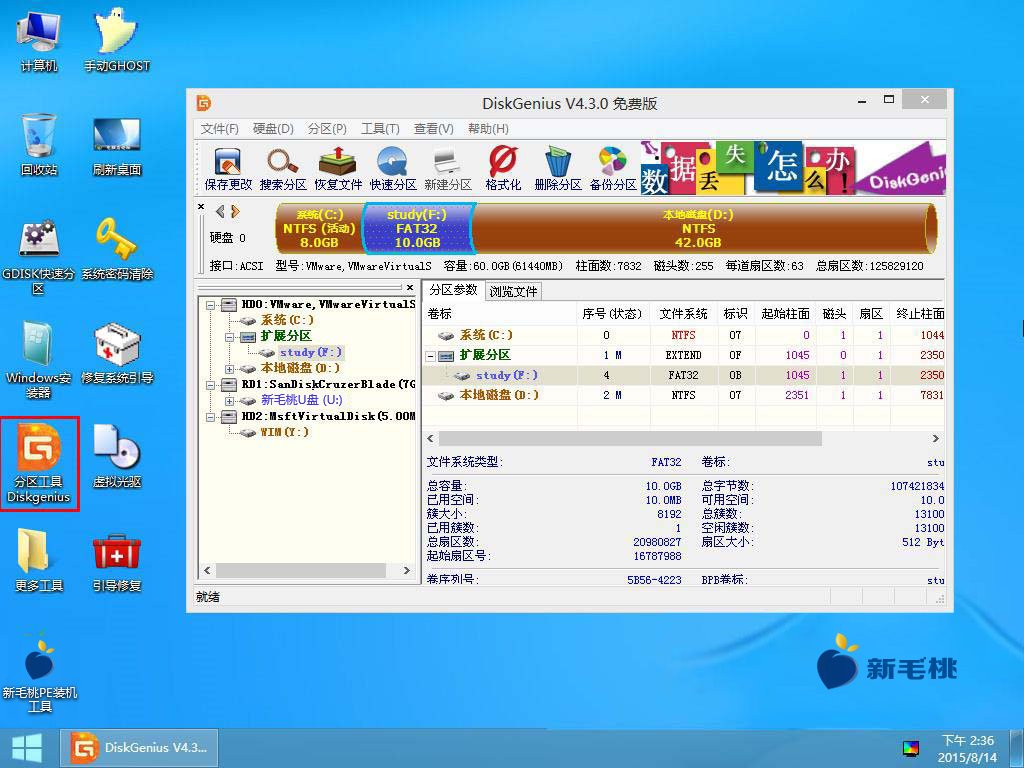Open the Recover Files (恢复文件) tool
The width and height of the screenshot is (1024, 768).
pos(338,168)
